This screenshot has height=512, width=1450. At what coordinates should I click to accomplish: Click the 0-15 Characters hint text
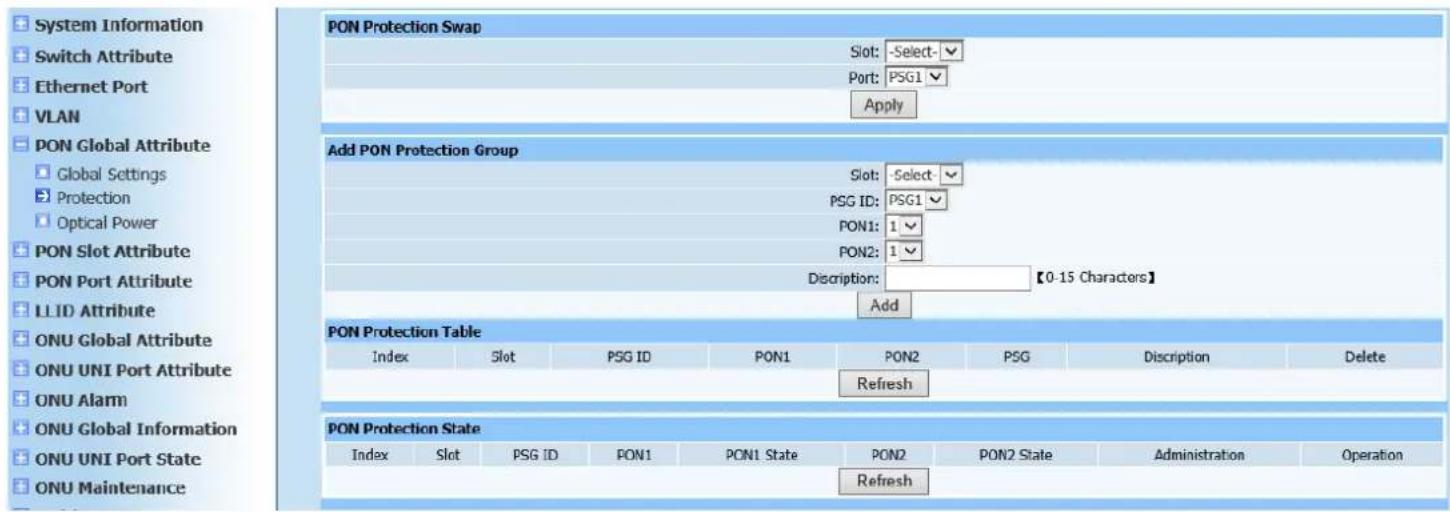pos(1099,277)
